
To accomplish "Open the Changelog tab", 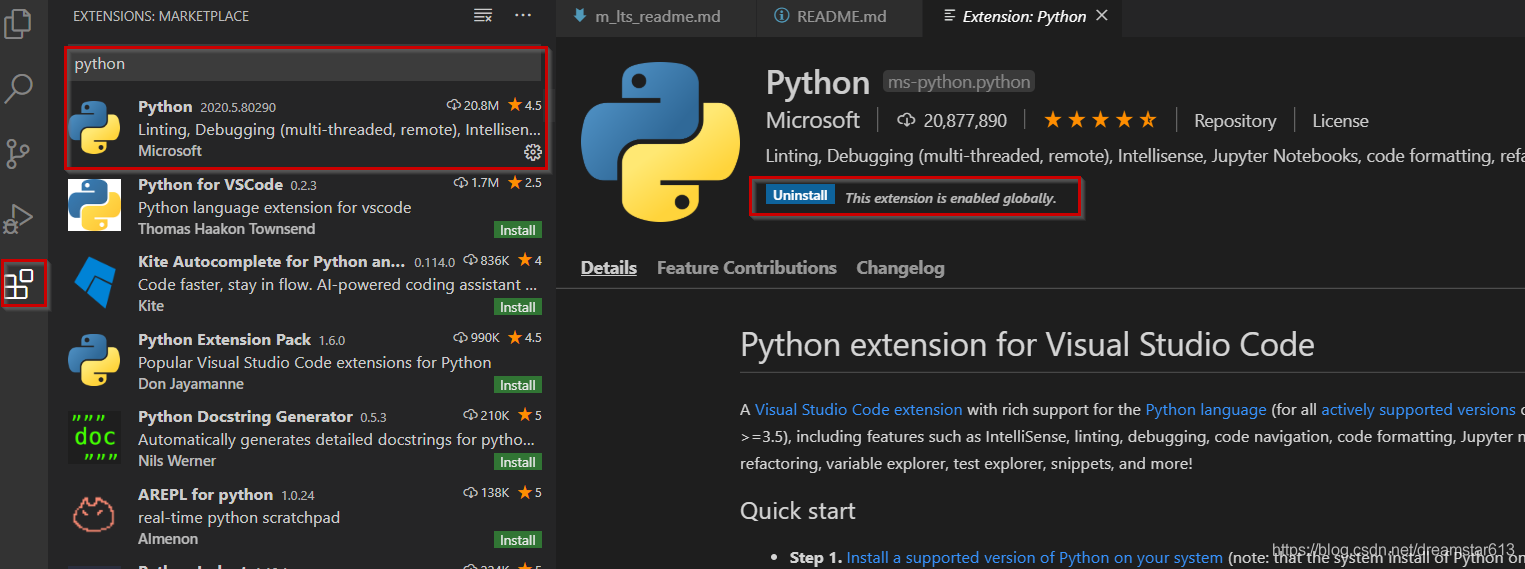I will coord(900,268).
